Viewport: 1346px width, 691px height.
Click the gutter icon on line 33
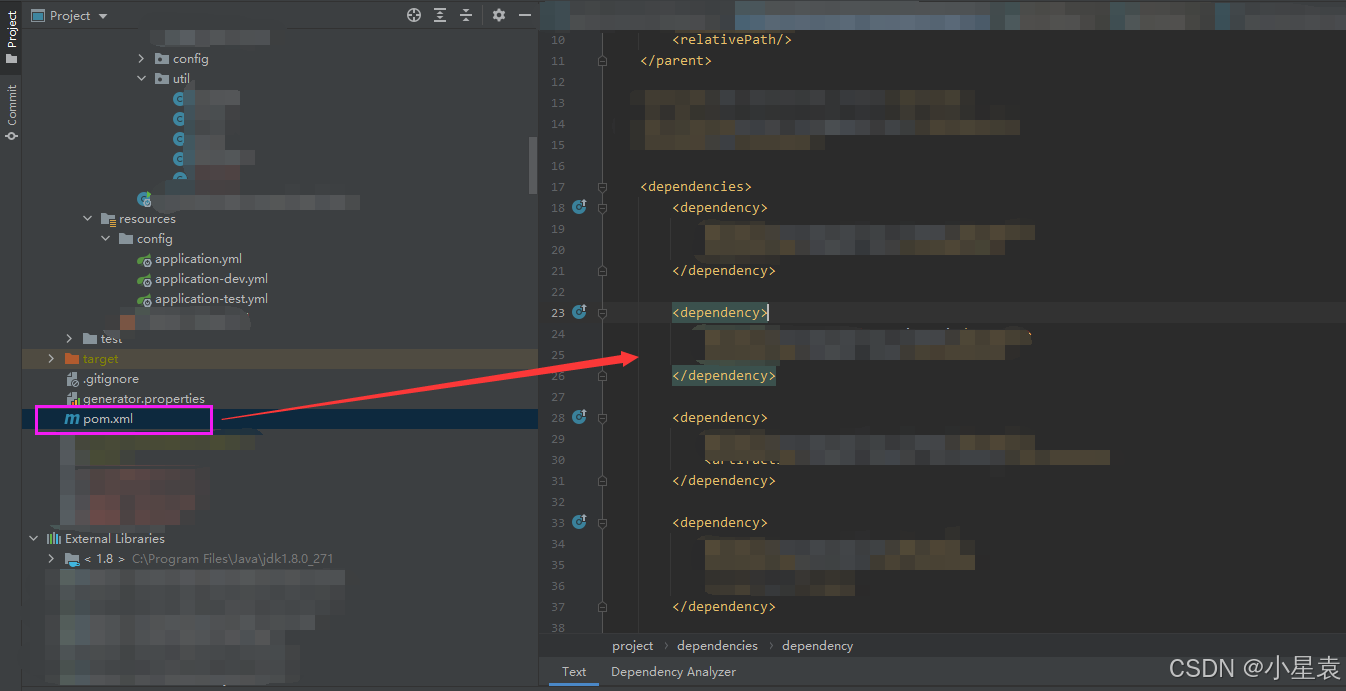[579, 523]
